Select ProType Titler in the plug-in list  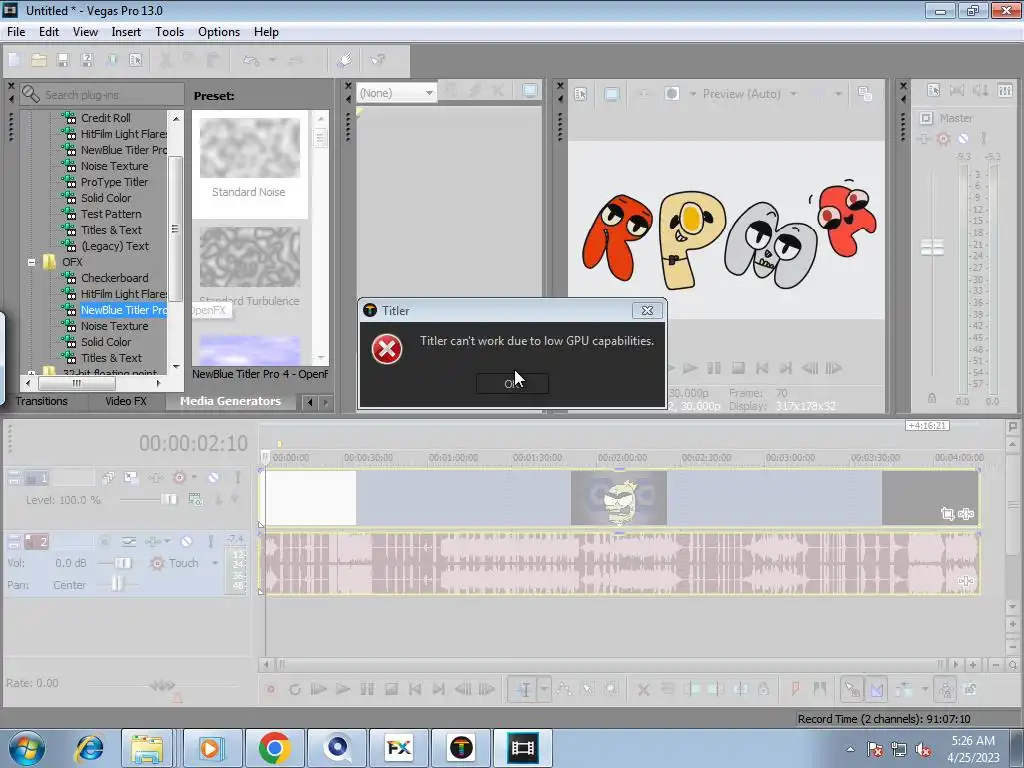click(114, 182)
